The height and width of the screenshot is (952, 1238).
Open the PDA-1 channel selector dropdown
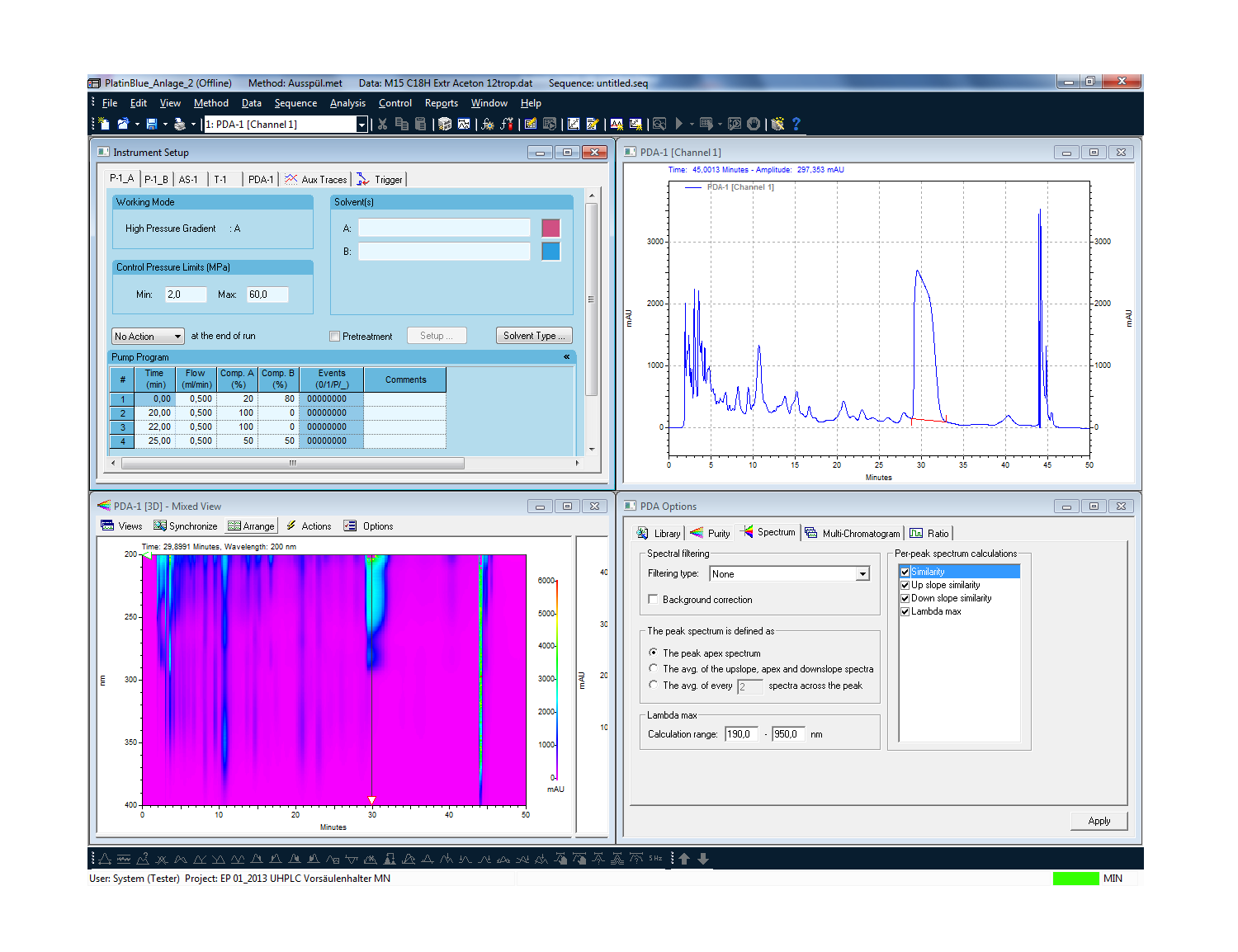click(x=361, y=124)
